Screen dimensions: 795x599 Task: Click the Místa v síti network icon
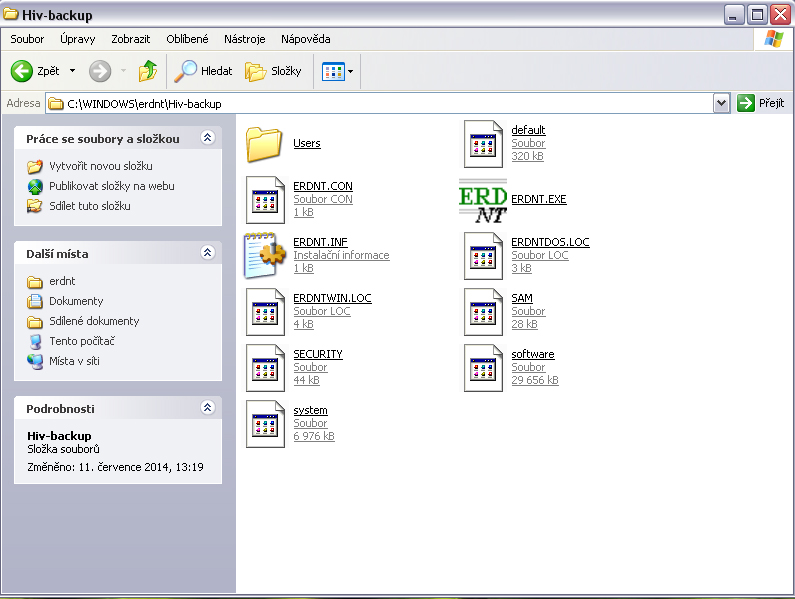tap(35, 362)
